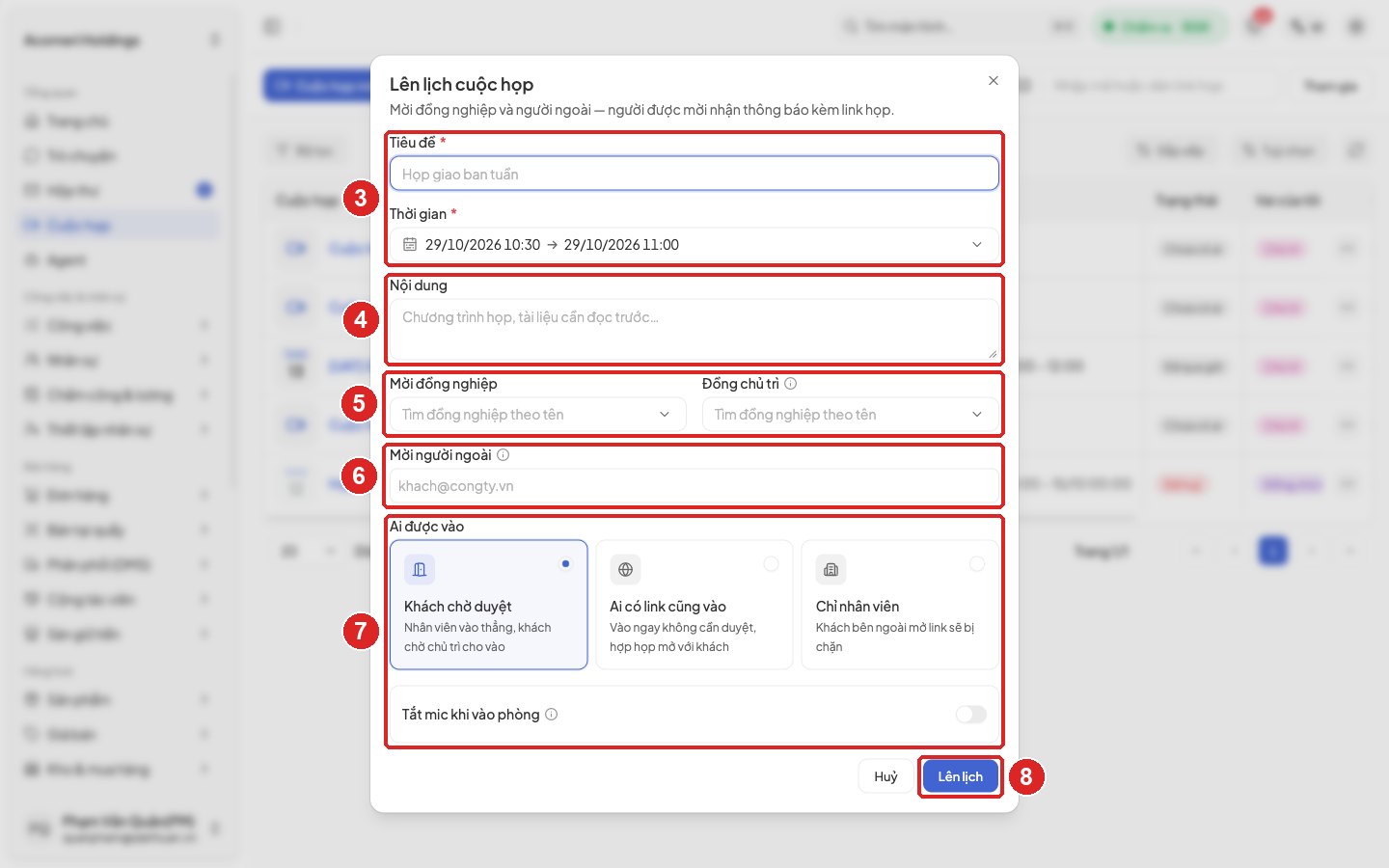Toggle the Tắt mic khi vào phòng switch
The height and width of the screenshot is (868, 1389).
tap(971, 715)
